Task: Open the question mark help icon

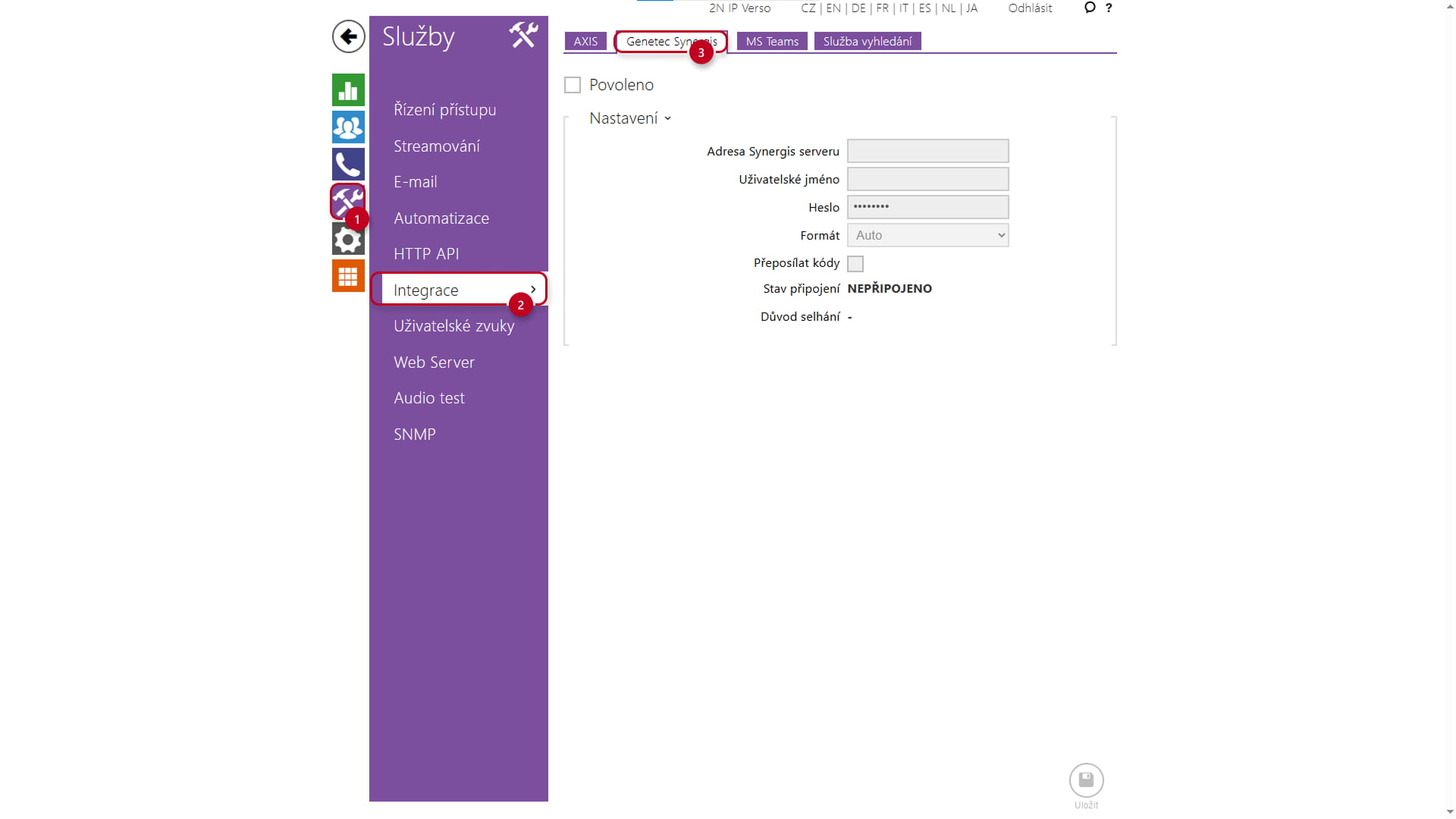Action: click(x=1109, y=8)
